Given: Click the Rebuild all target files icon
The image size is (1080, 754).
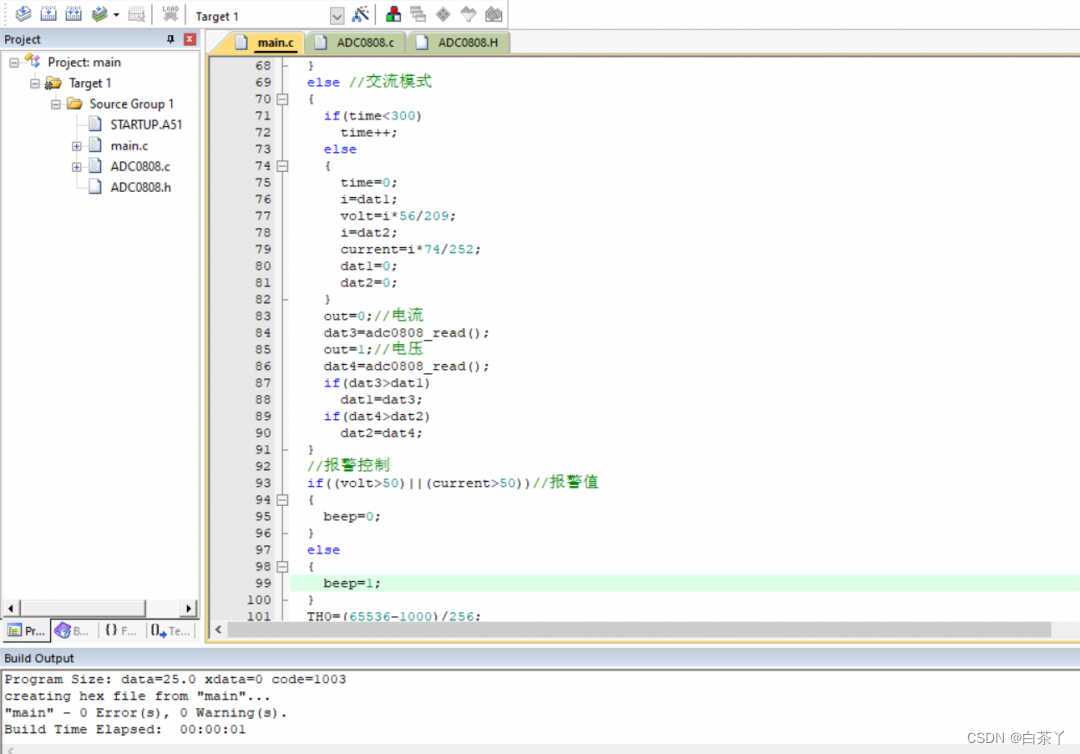Looking at the screenshot, I should coord(74,14).
